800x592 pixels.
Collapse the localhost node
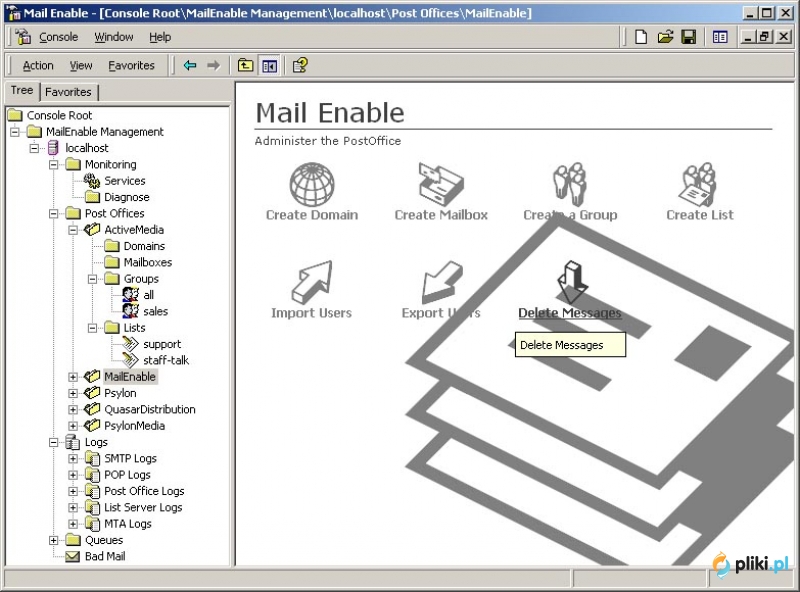pyautogui.click(x=34, y=148)
